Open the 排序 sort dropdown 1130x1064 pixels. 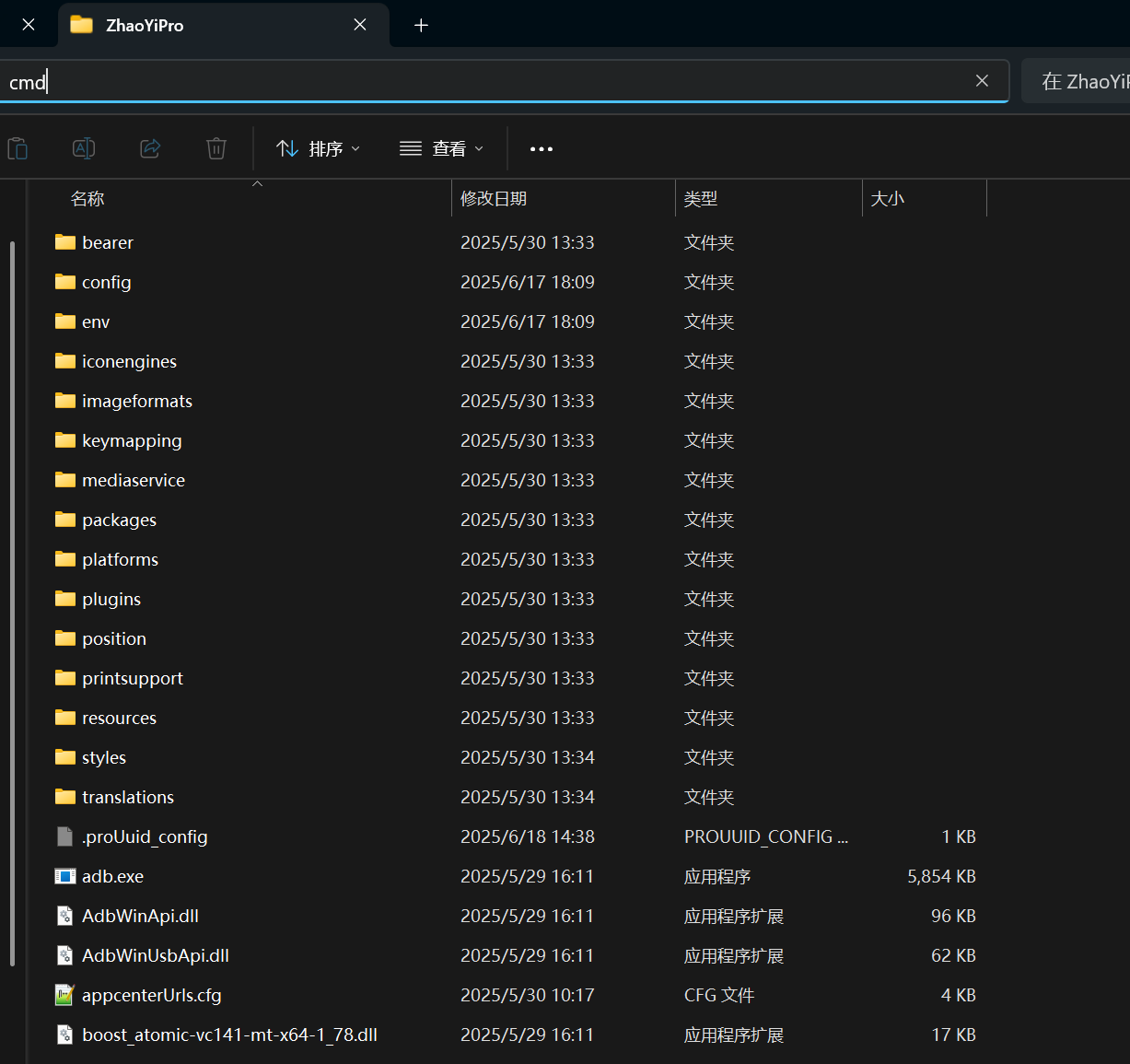319,149
